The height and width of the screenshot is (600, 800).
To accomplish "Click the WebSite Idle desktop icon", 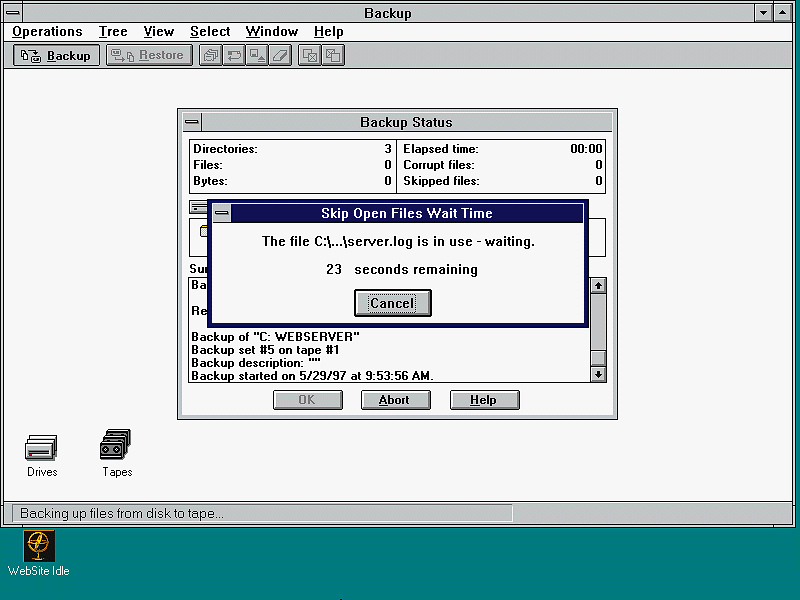I will click(x=39, y=546).
